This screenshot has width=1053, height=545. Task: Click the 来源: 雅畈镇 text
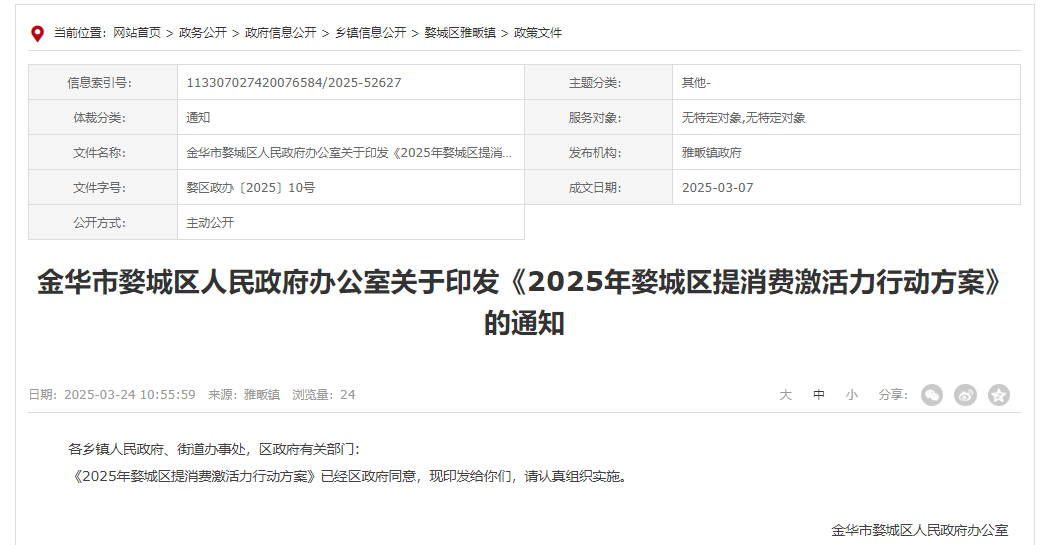[244, 395]
